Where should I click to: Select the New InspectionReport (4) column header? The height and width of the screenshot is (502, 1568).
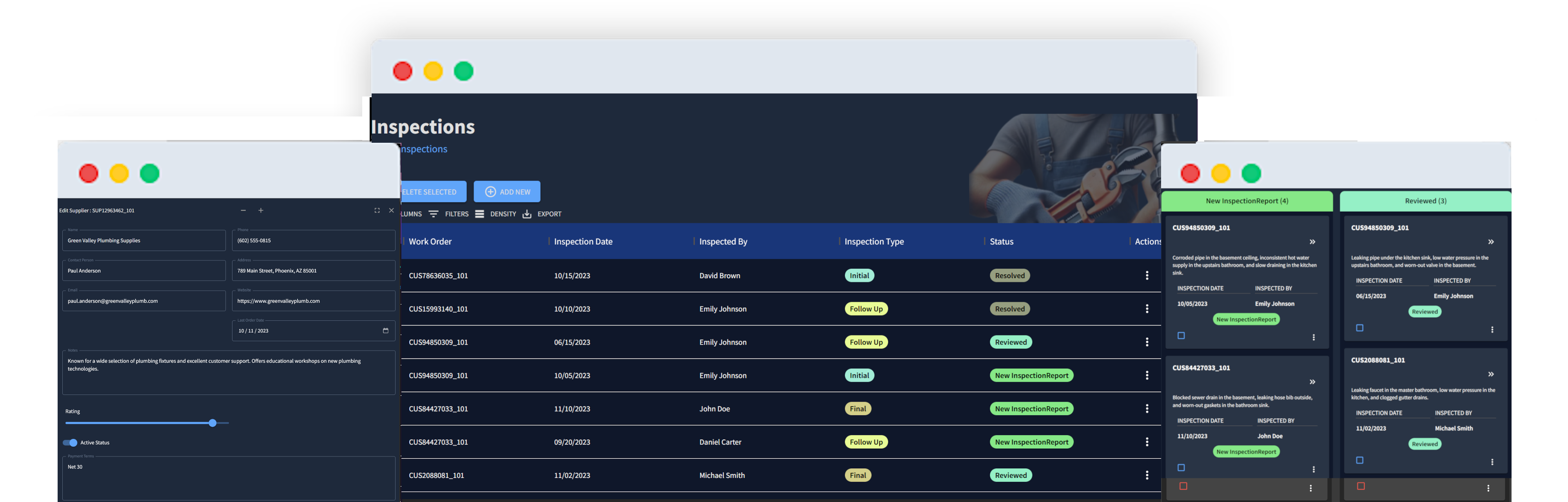[1247, 201]
